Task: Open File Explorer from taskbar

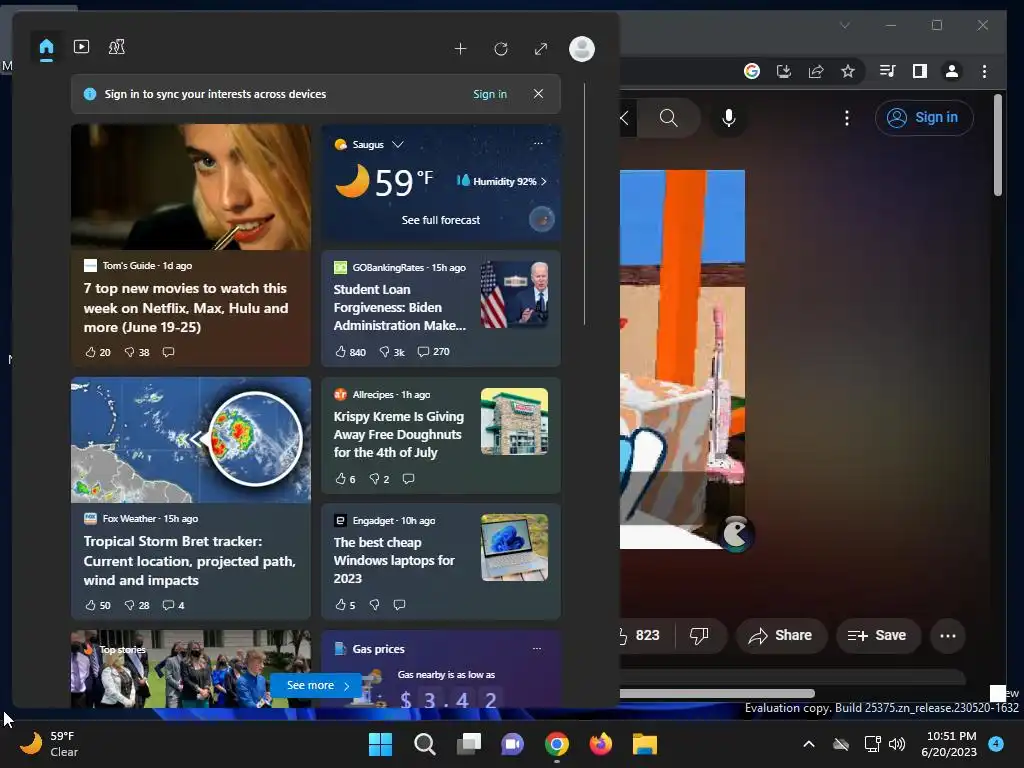Action: pos(645,744)
